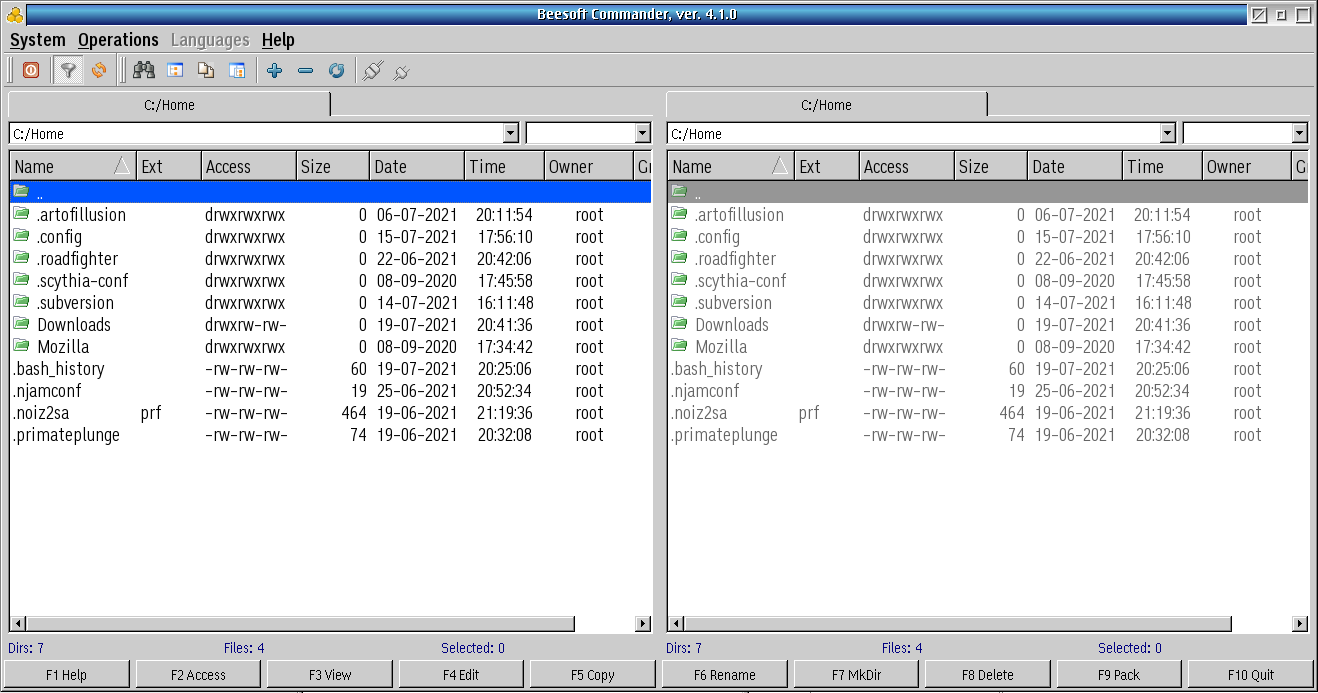
Task: Click the disconnect plug icon
Action: click(x=402, y=71)
